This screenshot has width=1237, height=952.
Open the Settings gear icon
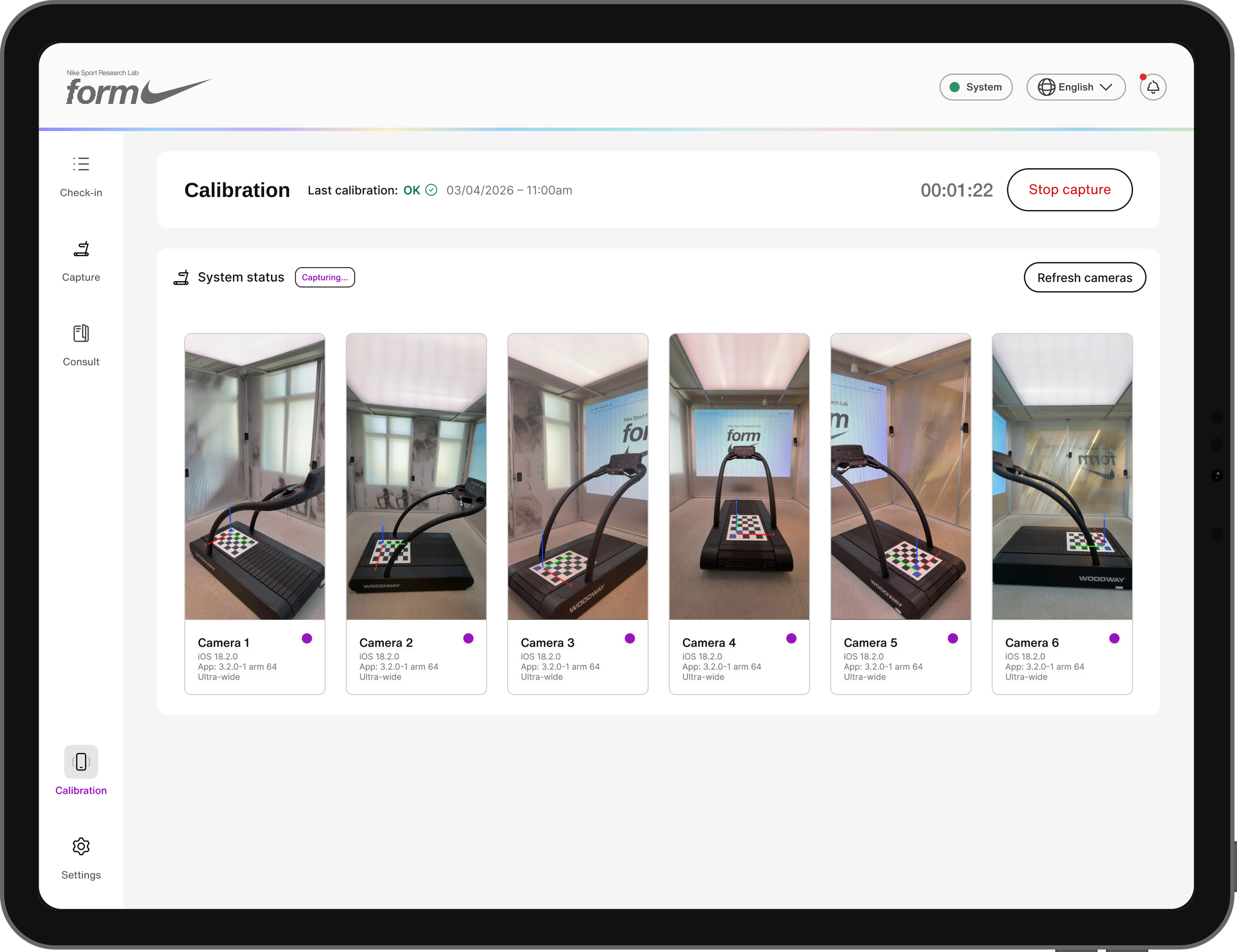pos(81,847)
